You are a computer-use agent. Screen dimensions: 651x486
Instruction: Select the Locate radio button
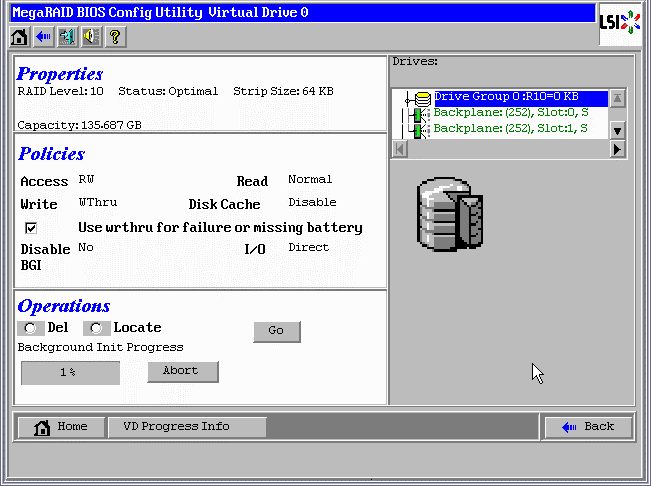pos(96,328)
